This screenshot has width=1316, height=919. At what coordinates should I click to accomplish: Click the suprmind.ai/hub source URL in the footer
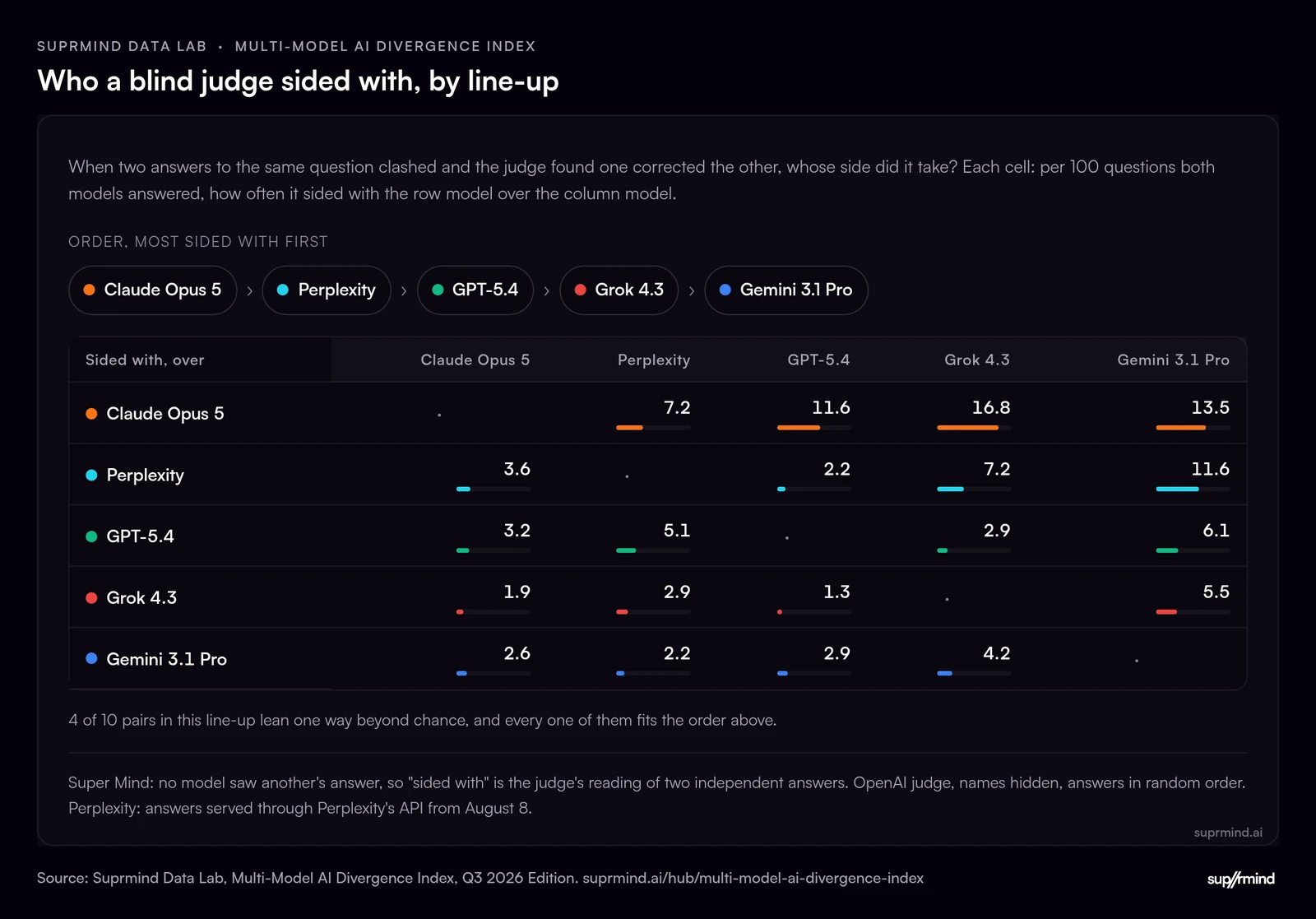[x=753, y=878]
